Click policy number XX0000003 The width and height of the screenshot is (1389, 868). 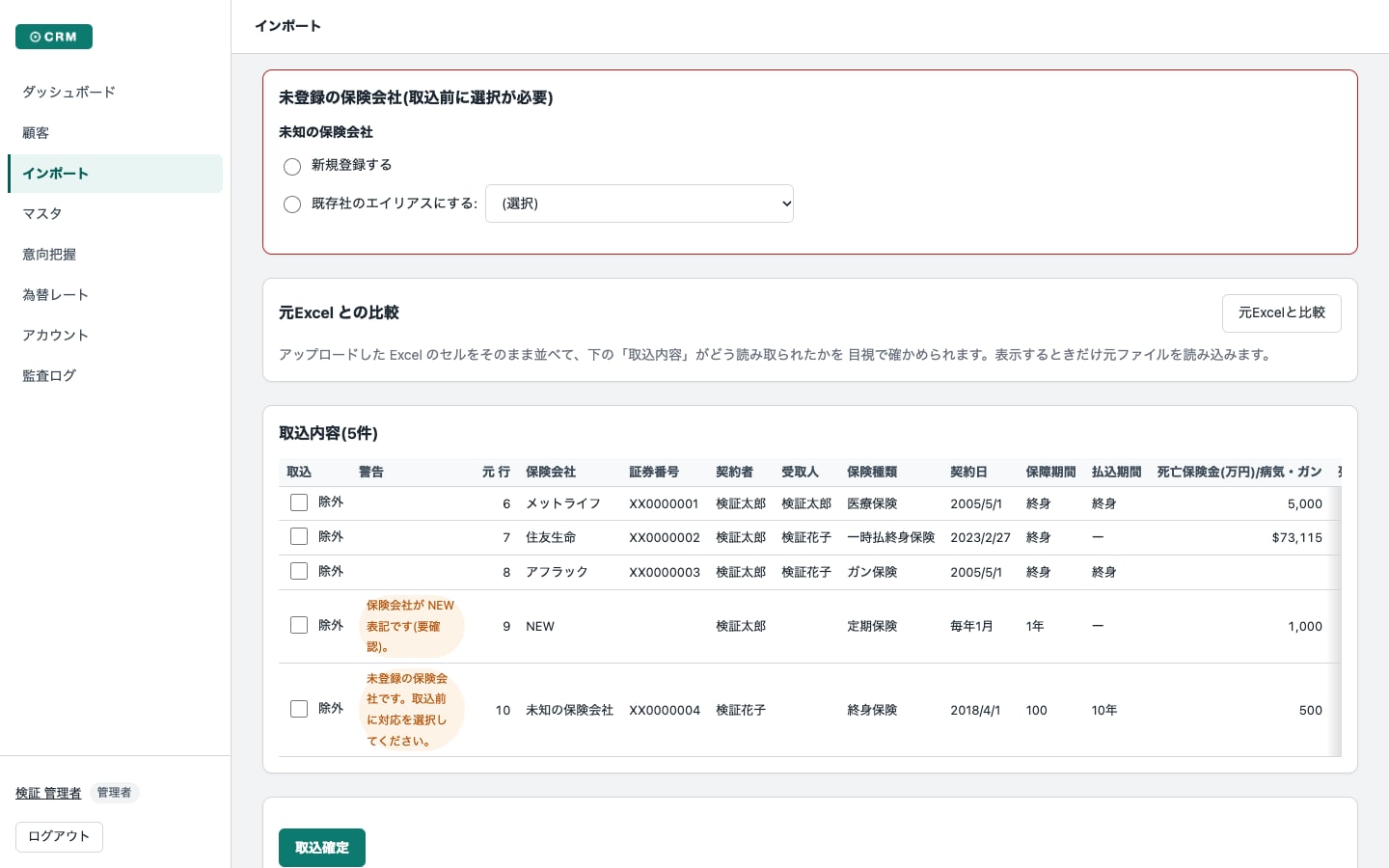point(665,572)
